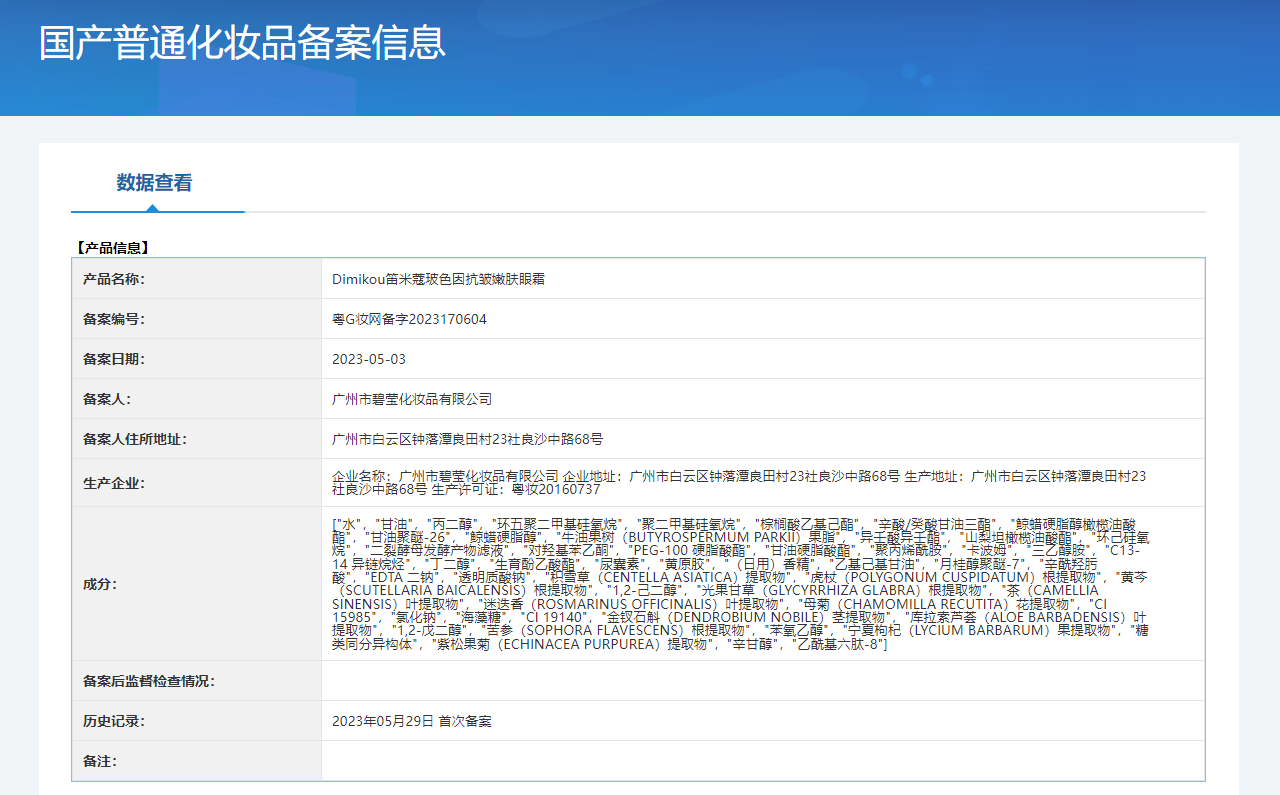Viewport: 1280px width, 795px height.
Task: Click the page title 国产普通化妆品备案信息
Action: [x=242, y=43]
